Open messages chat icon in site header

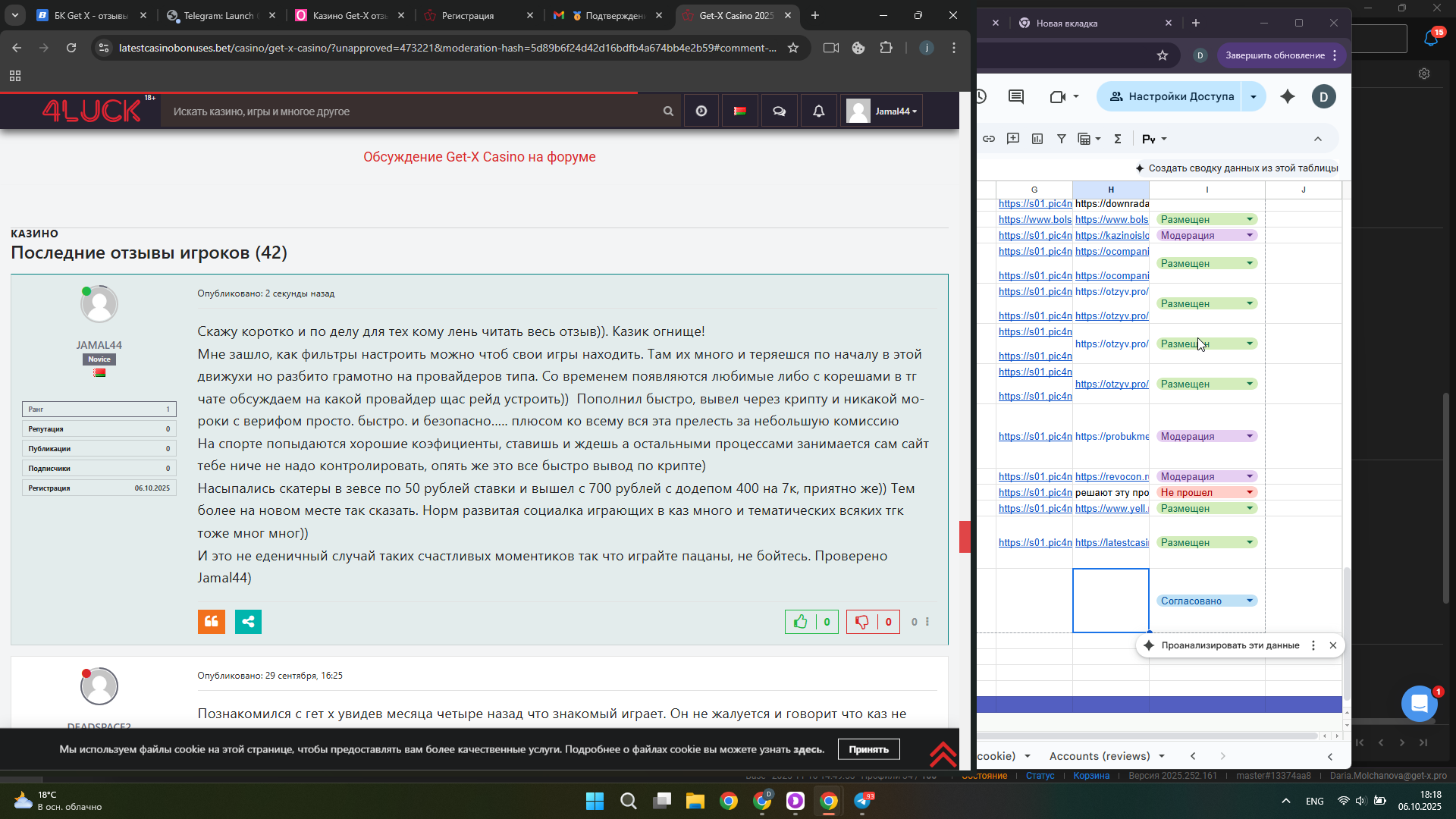pyautogui.click(x=780, y=111)
